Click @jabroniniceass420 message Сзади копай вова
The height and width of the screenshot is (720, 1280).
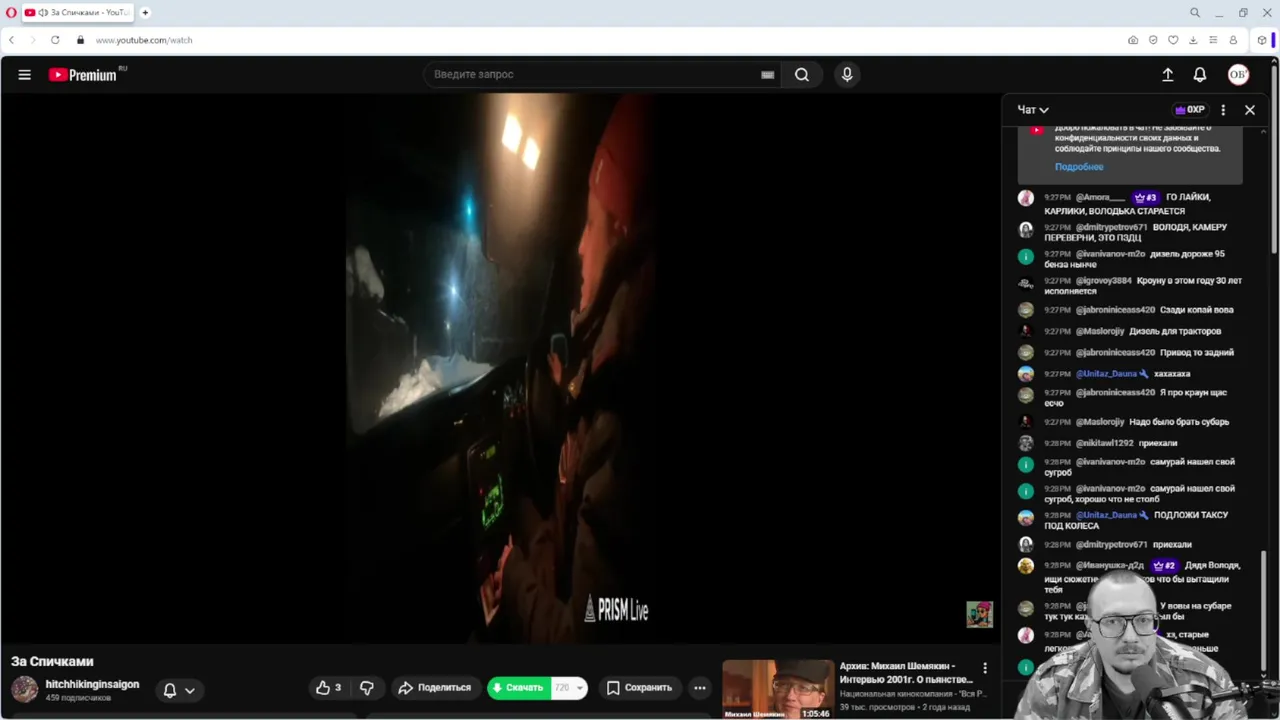pos(1130,310)
